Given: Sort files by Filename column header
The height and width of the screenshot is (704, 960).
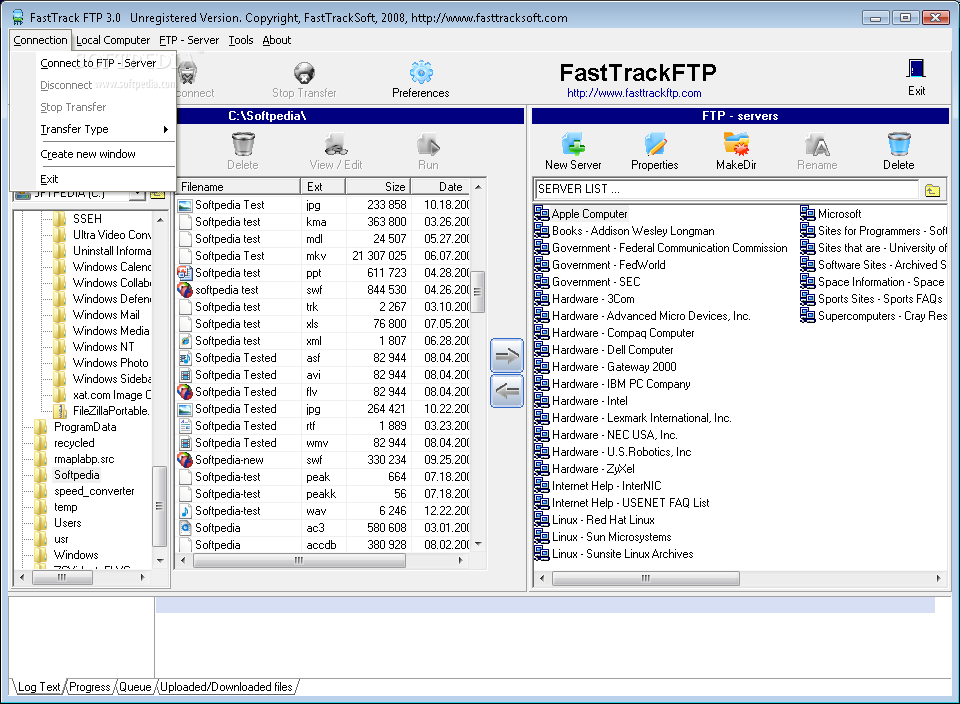Looking at the screenshot, I should click(238, 187).
